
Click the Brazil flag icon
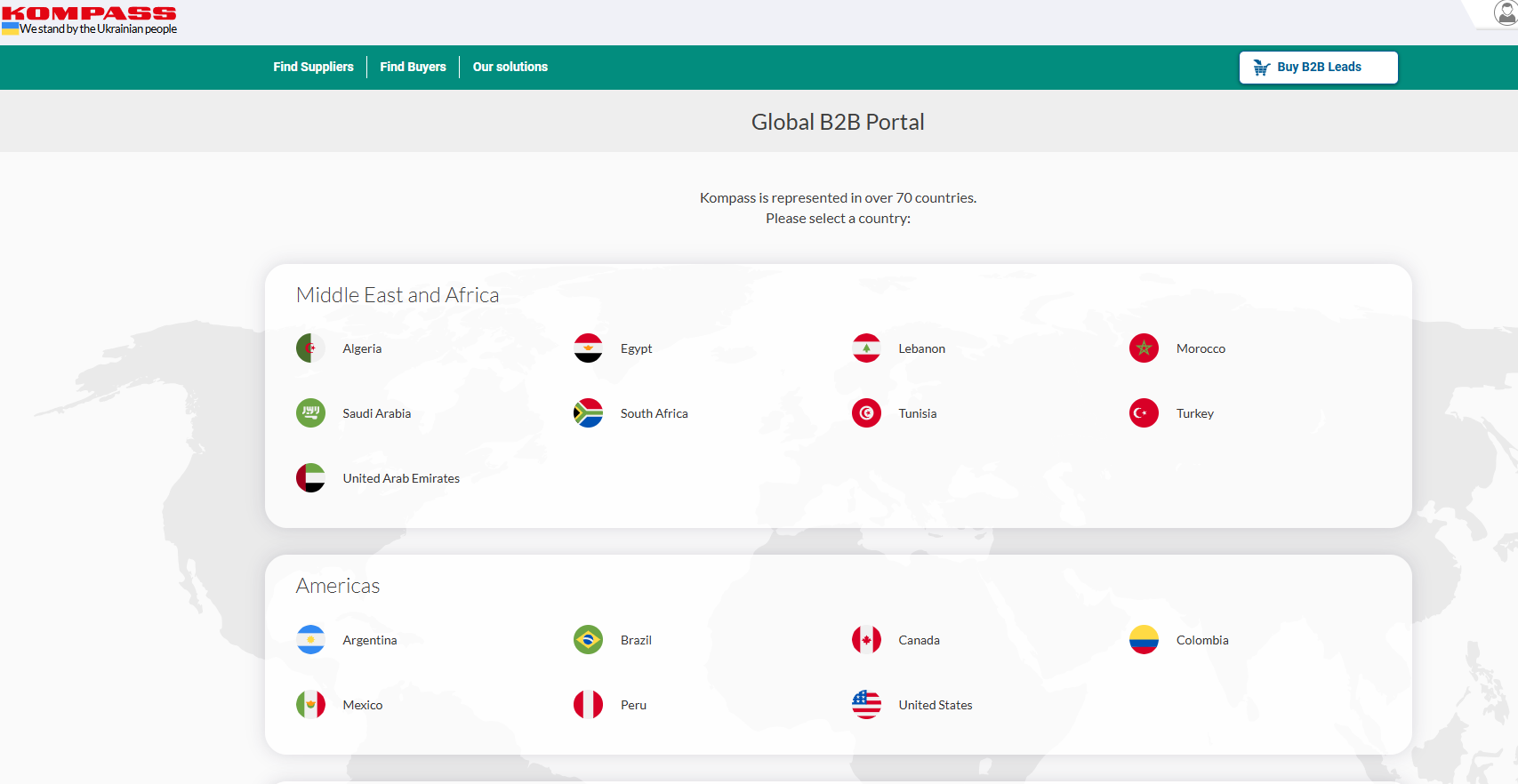point(588,640)
